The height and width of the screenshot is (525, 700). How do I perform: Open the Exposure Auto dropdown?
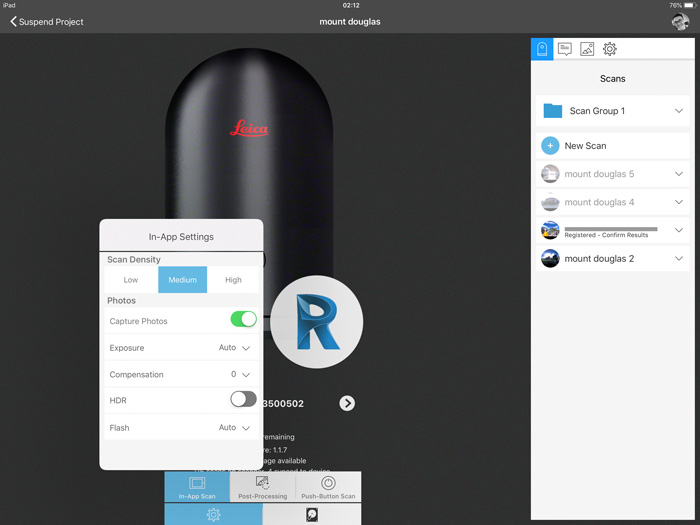234,348
